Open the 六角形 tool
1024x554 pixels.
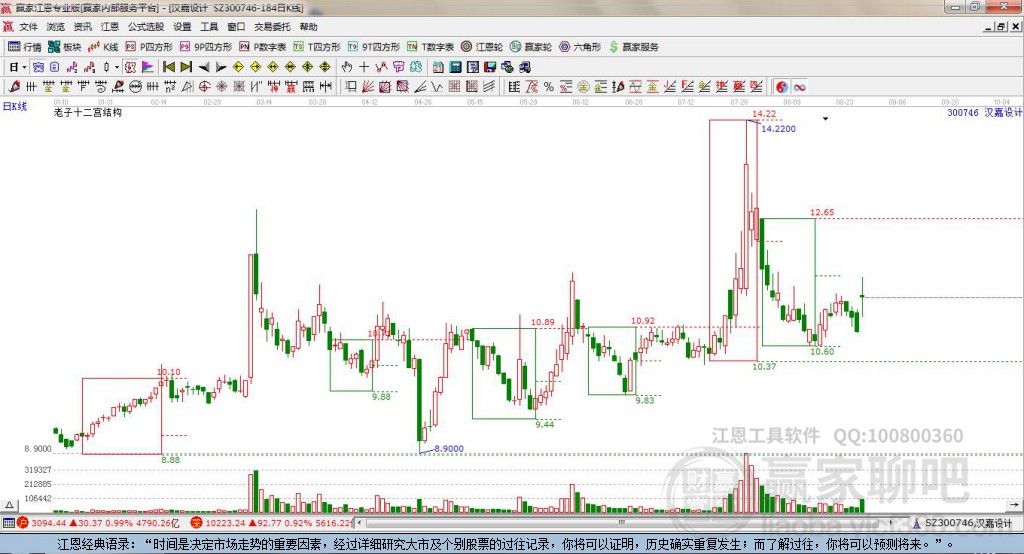[x=580, y=47]
